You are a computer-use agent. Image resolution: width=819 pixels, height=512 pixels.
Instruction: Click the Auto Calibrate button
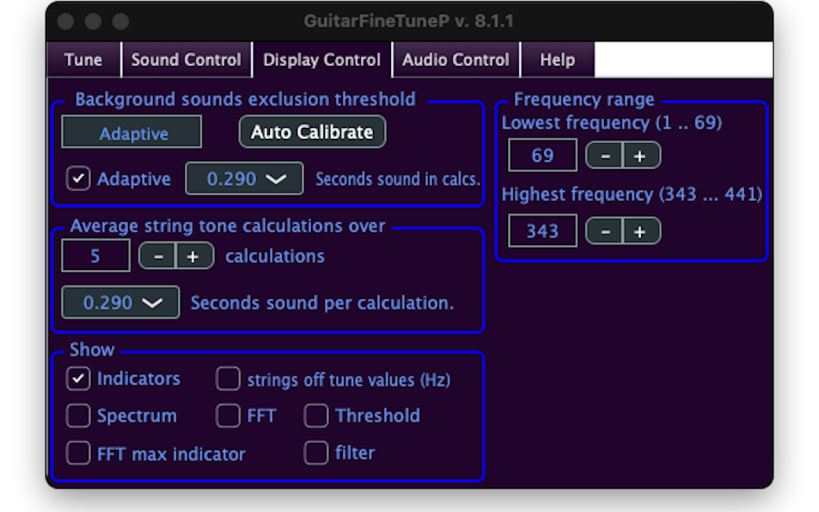[x=312, y=132]
